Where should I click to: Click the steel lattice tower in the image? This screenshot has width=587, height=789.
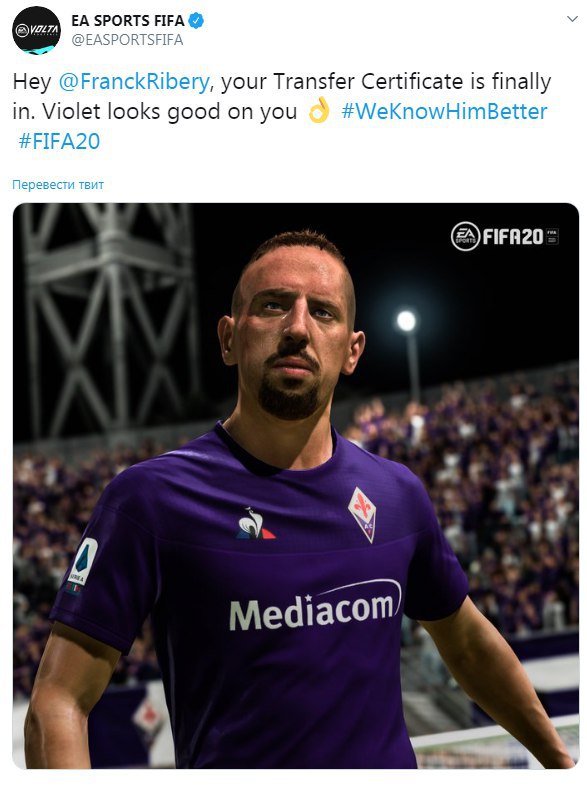tap(108, 317)
